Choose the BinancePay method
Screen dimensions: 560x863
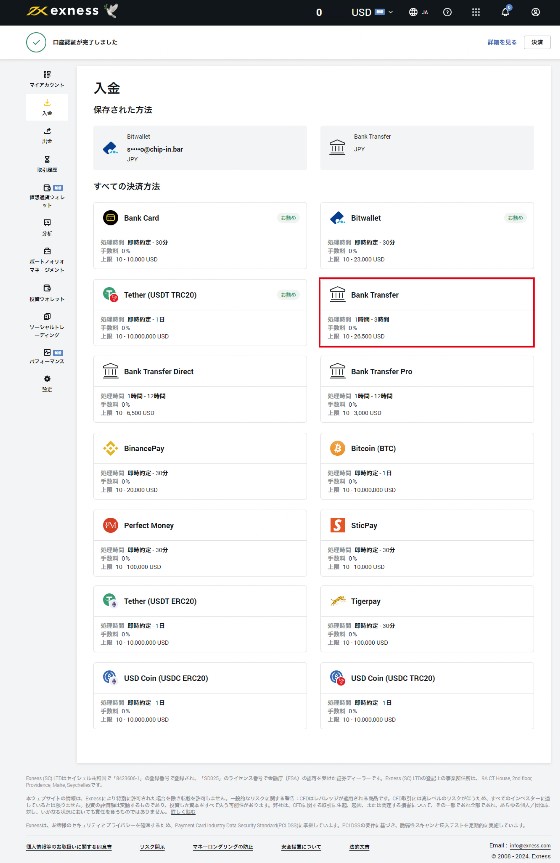(x=200, y=466)
